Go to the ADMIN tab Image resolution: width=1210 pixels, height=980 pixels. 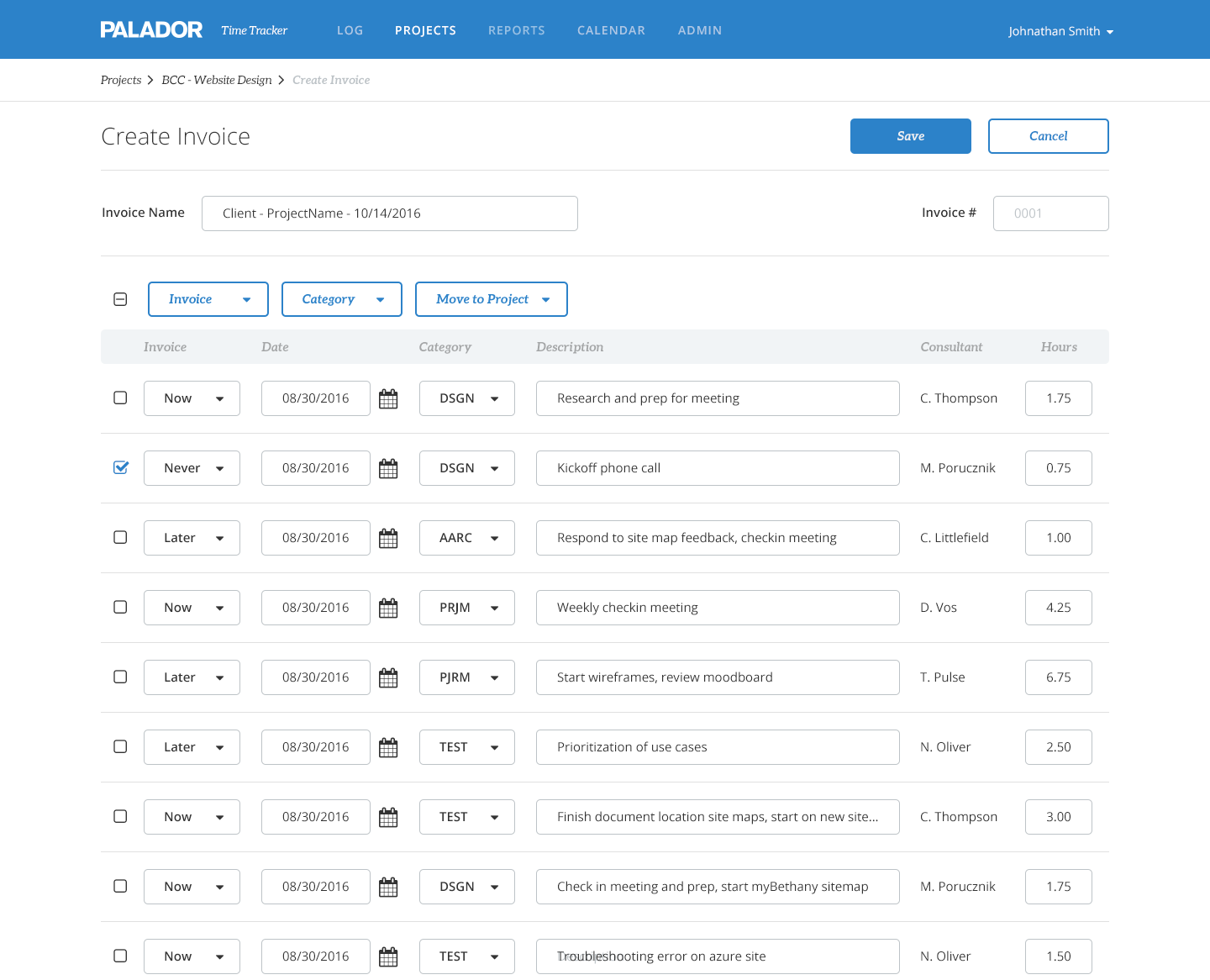700,30
